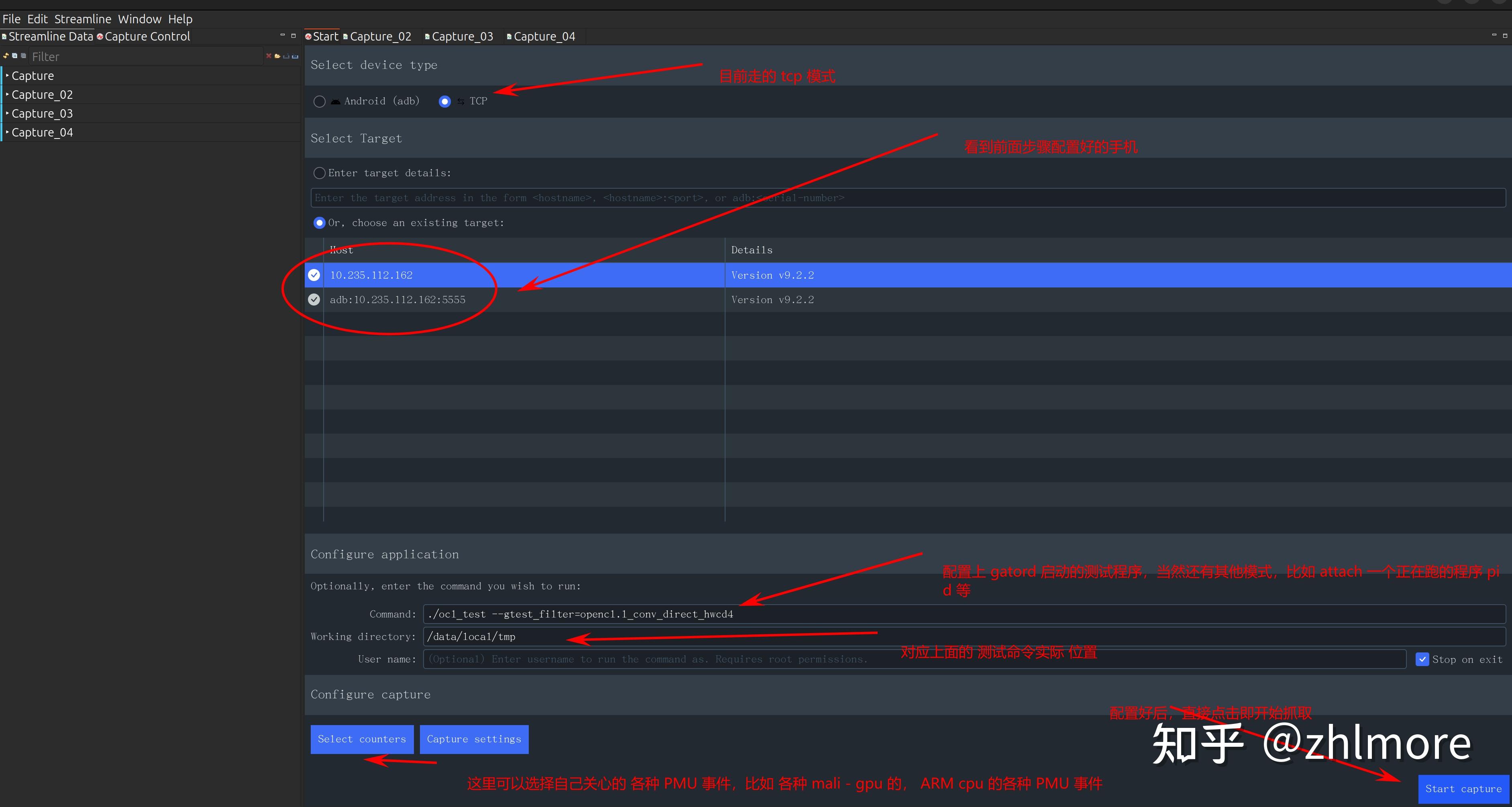
Task: Click the Working directory input field
Action: click(x=963, y=636)
